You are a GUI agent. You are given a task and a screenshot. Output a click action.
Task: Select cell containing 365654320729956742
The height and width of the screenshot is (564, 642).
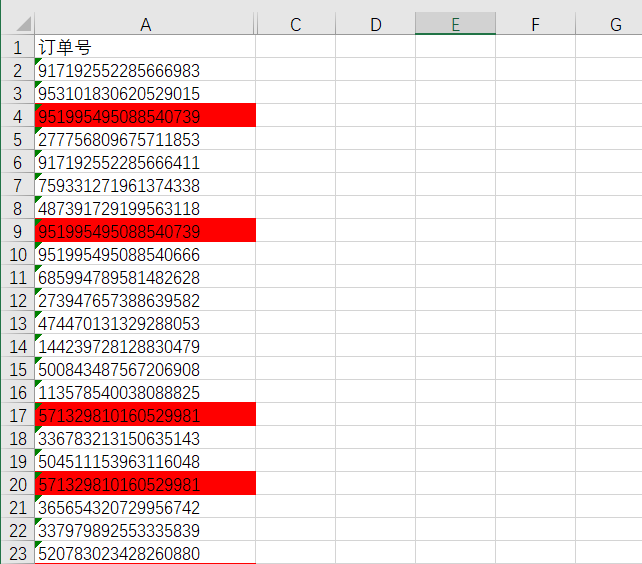click(145, 507)
